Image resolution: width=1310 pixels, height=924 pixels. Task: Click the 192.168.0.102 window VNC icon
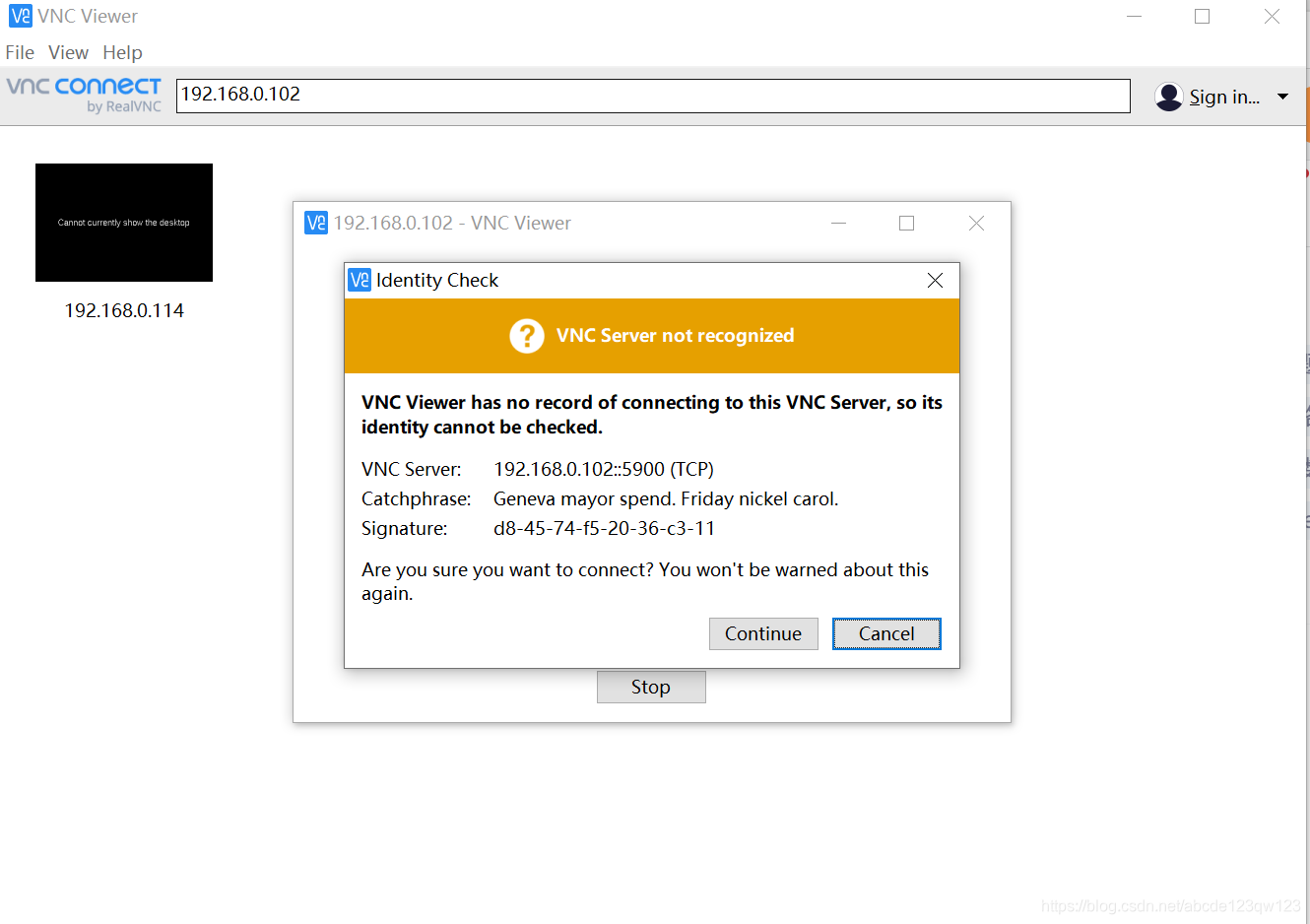[x=316, y=223]
